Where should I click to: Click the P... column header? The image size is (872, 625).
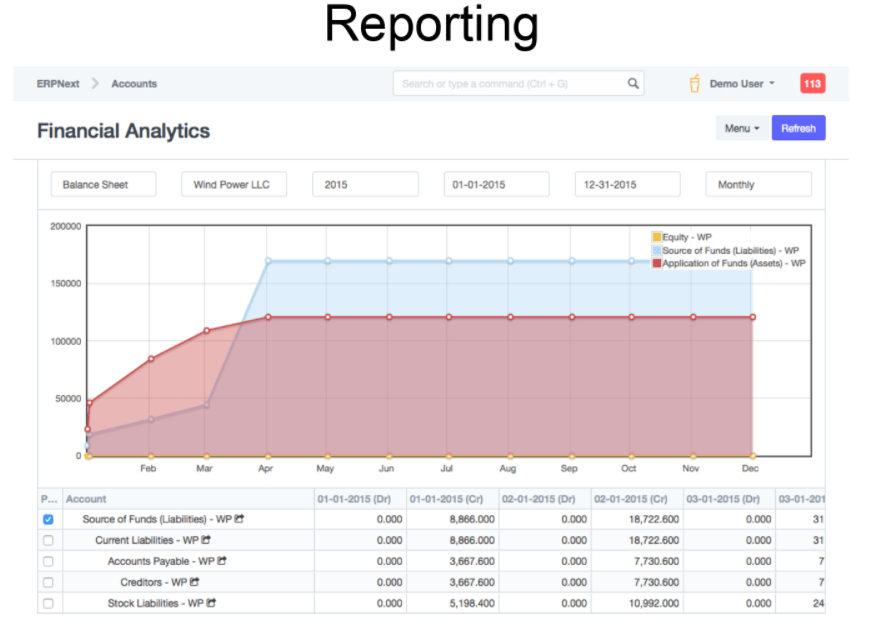tap(50, 499)
